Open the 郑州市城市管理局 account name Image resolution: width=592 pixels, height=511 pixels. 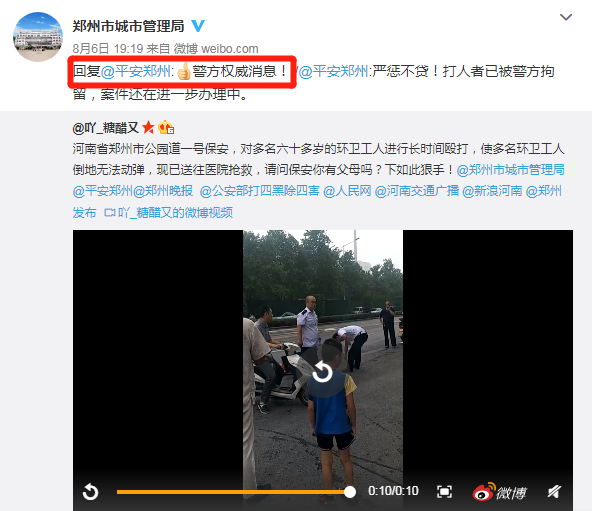point(128,26)
